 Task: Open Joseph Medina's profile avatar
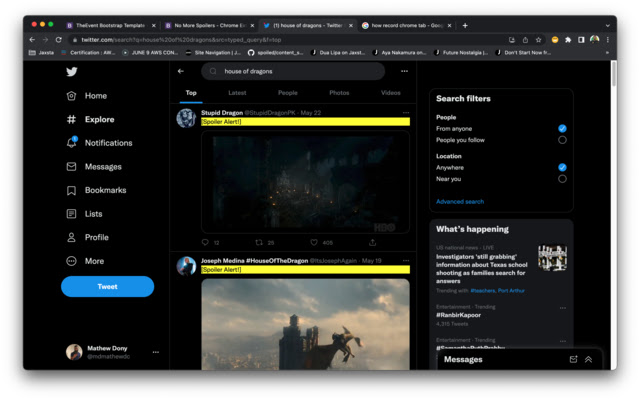pos(186,266)
